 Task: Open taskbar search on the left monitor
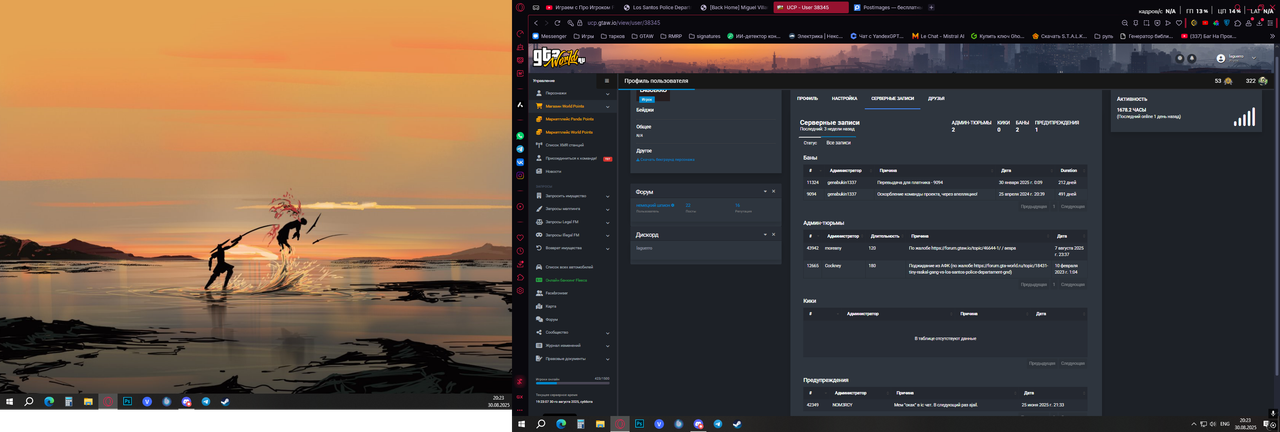[28, 401]
